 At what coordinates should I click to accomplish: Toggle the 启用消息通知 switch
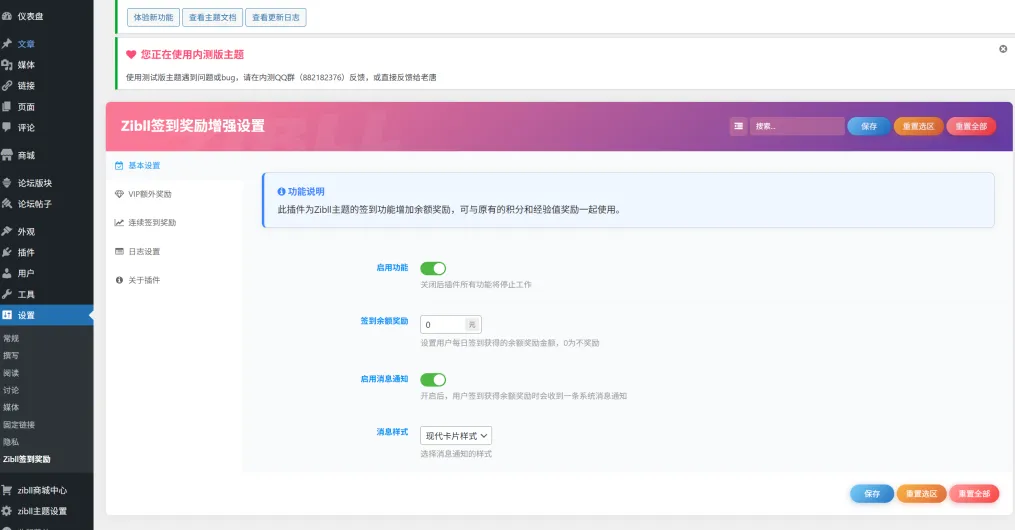[x=433, y=379]
